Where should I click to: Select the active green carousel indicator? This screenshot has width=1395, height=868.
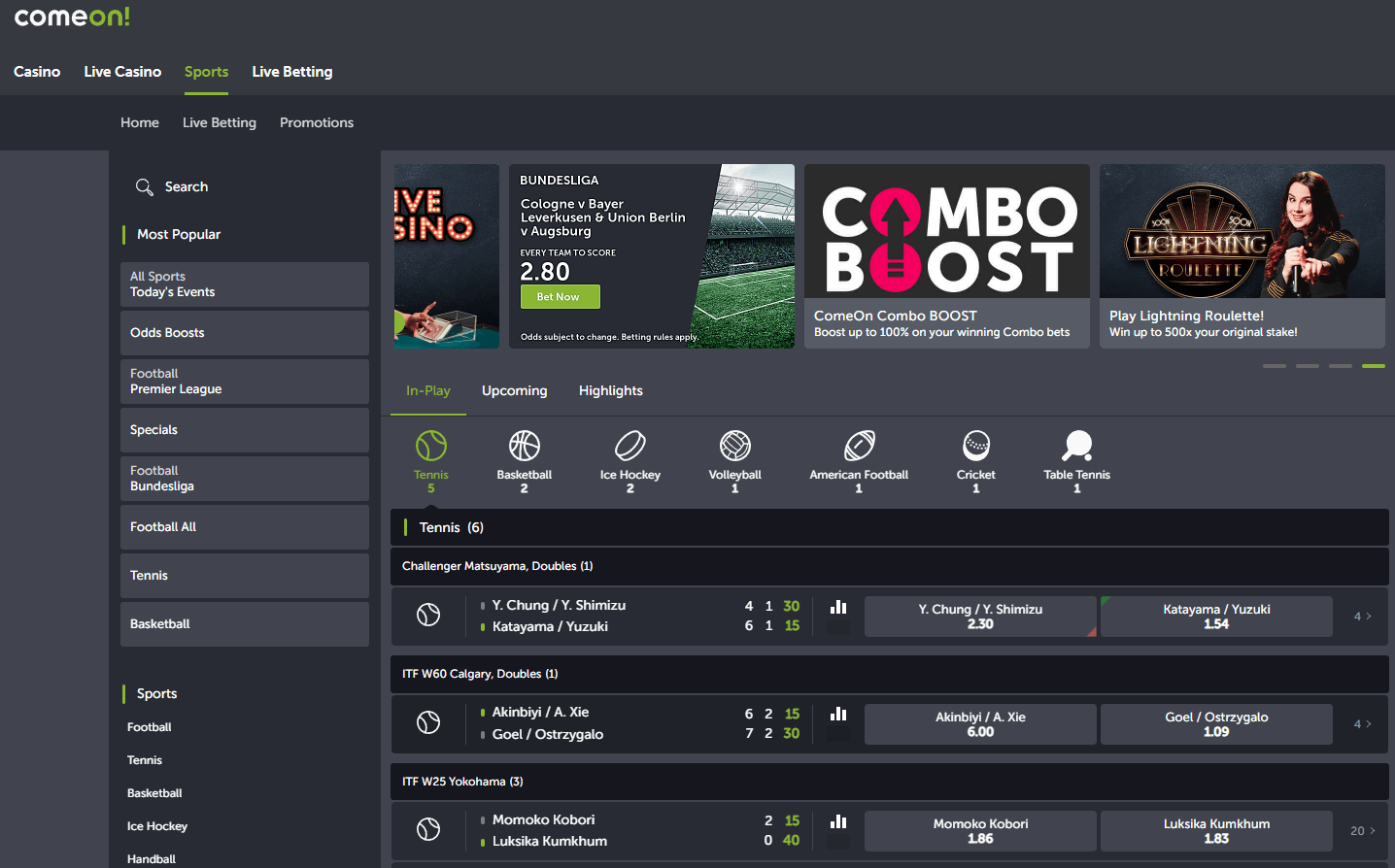[1374, 366]
